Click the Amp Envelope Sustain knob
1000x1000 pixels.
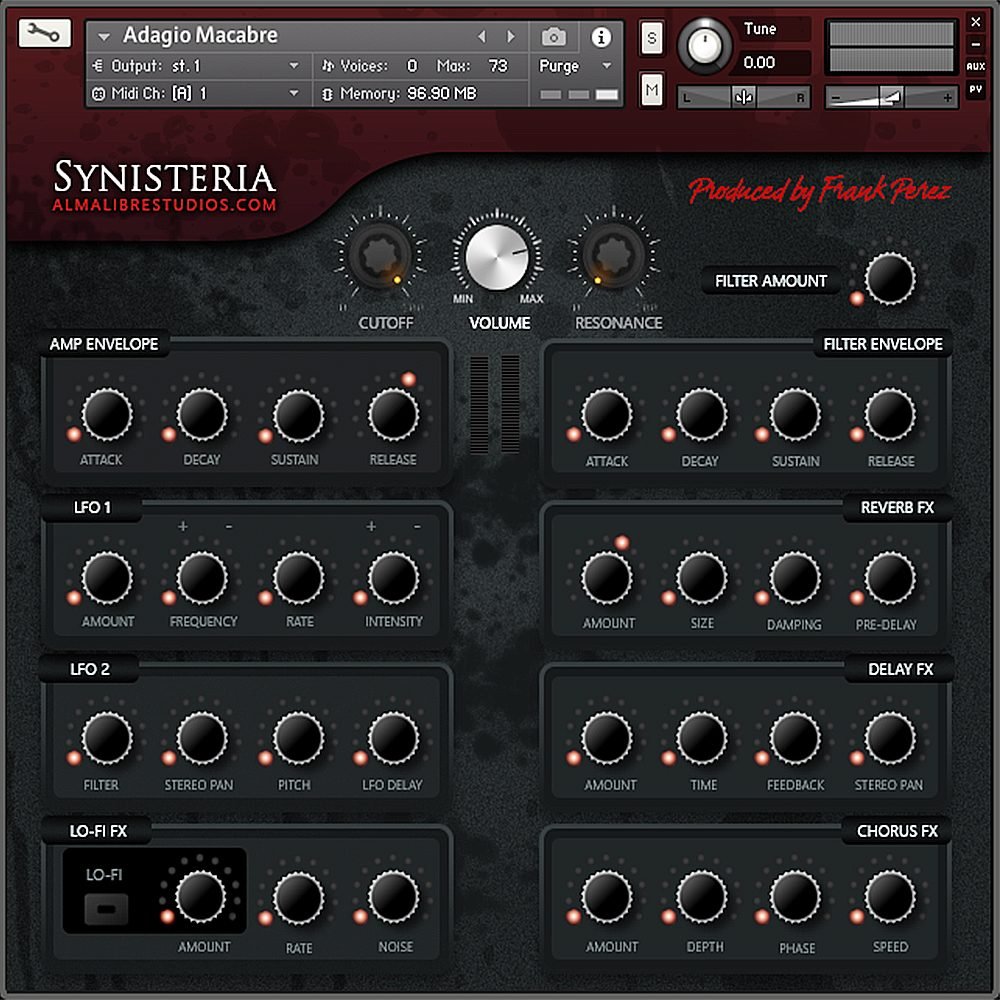tap(298, 415)
